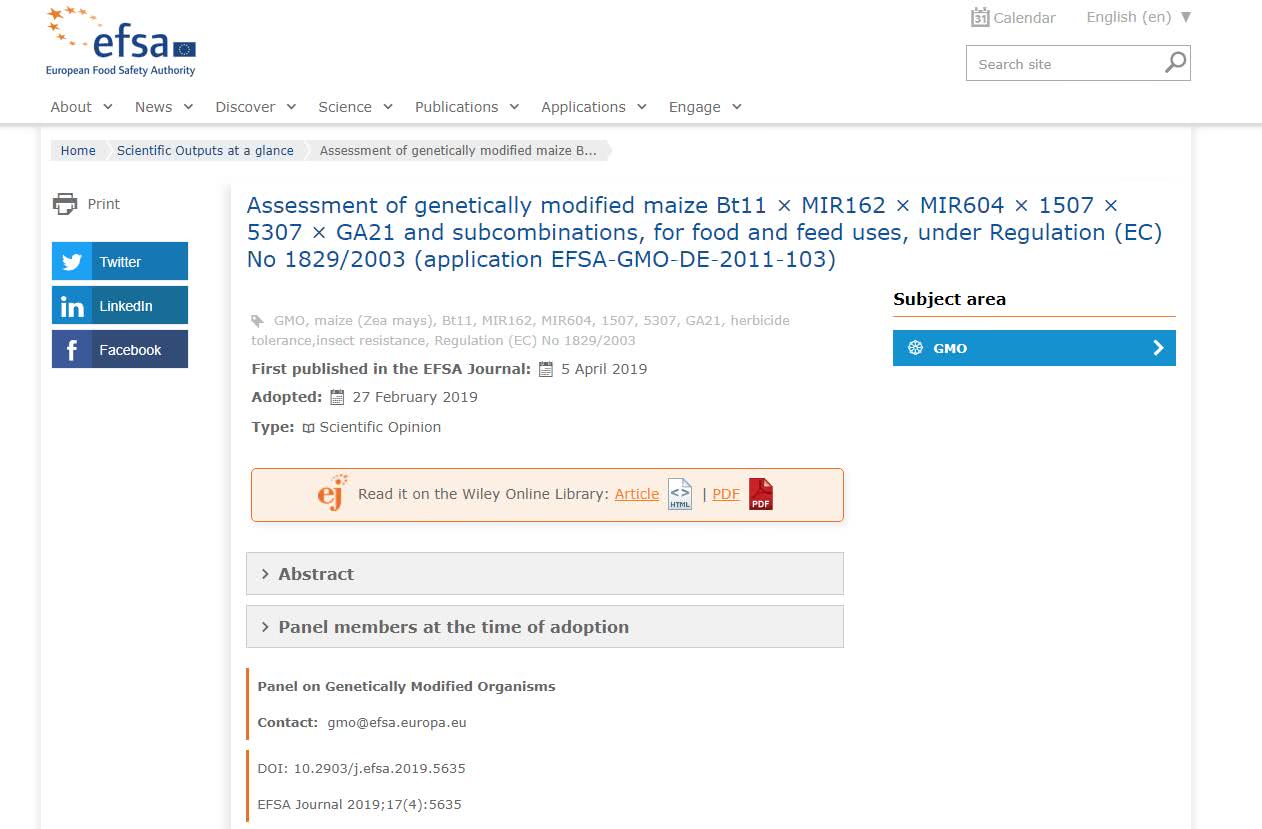Click the Wiley Article link
This screenshot has height=829, width=1262.
[x=637, y=494]
